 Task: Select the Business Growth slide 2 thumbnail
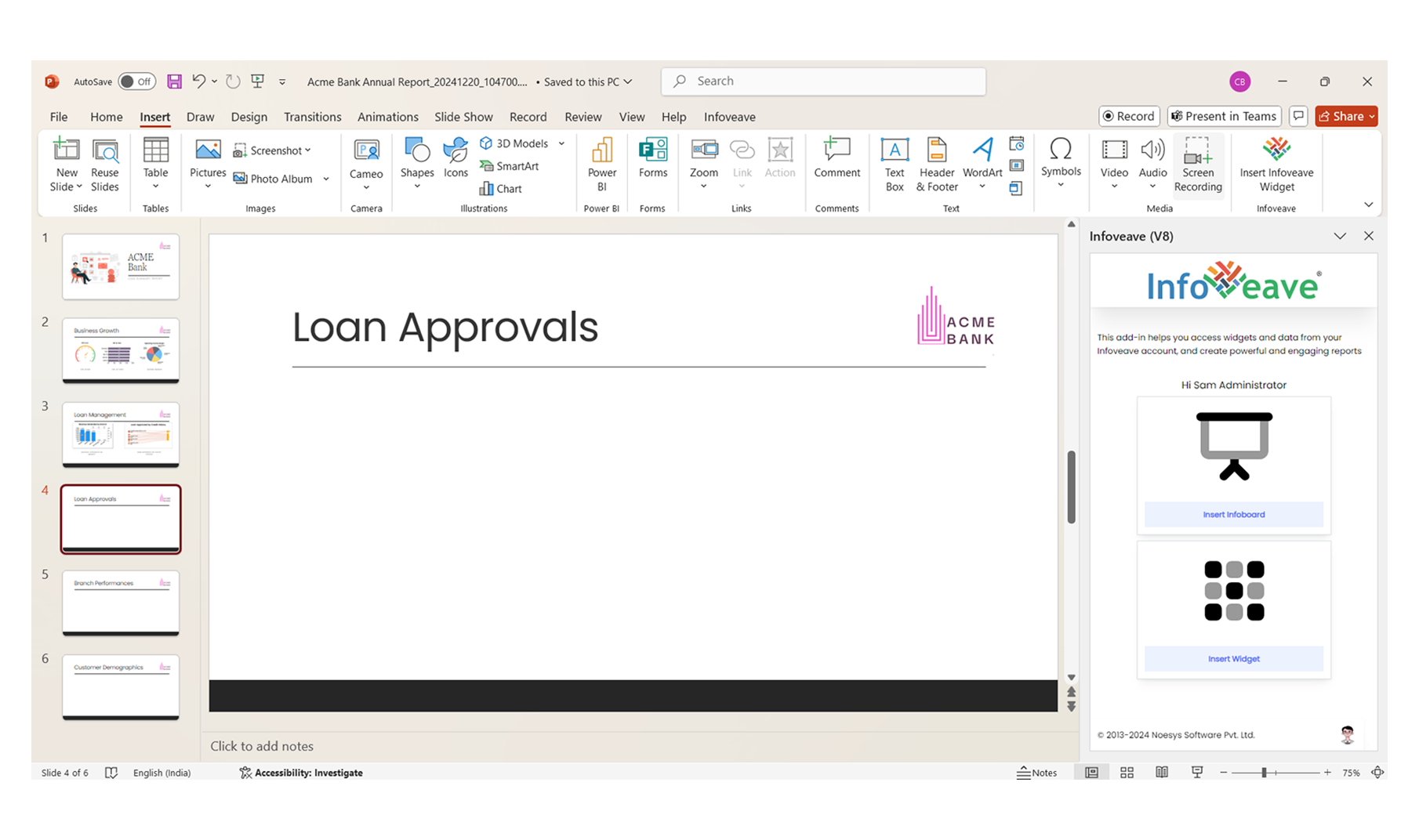[121, 350]
